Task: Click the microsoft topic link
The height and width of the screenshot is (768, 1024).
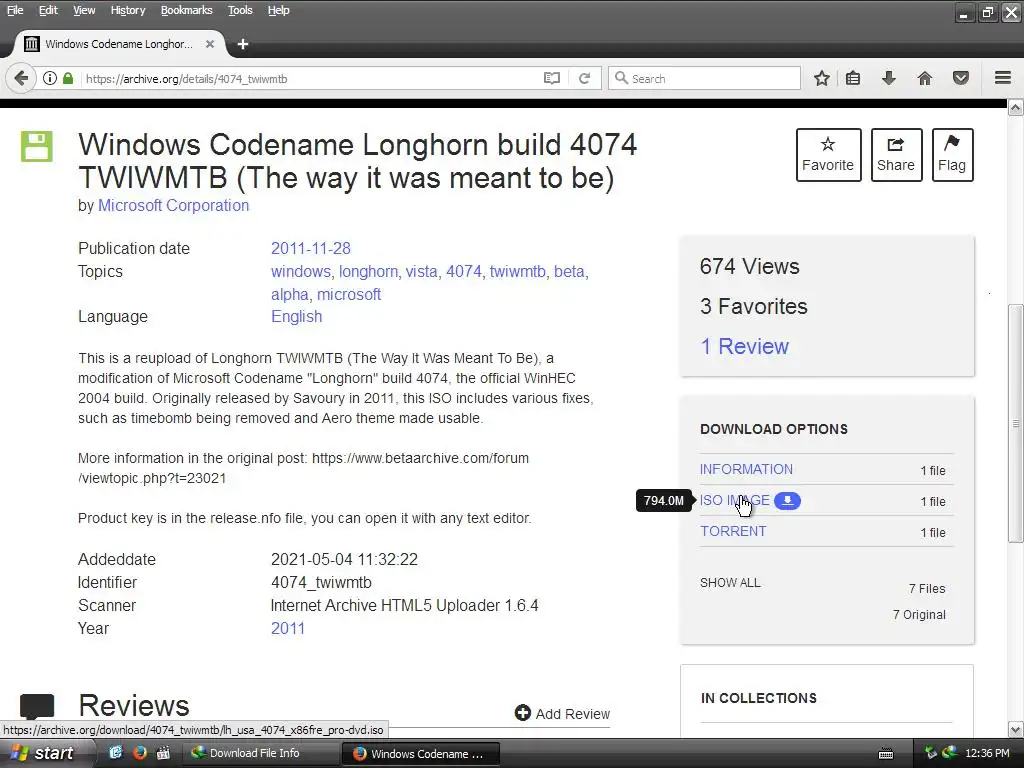Action: (x=349, y=295)
